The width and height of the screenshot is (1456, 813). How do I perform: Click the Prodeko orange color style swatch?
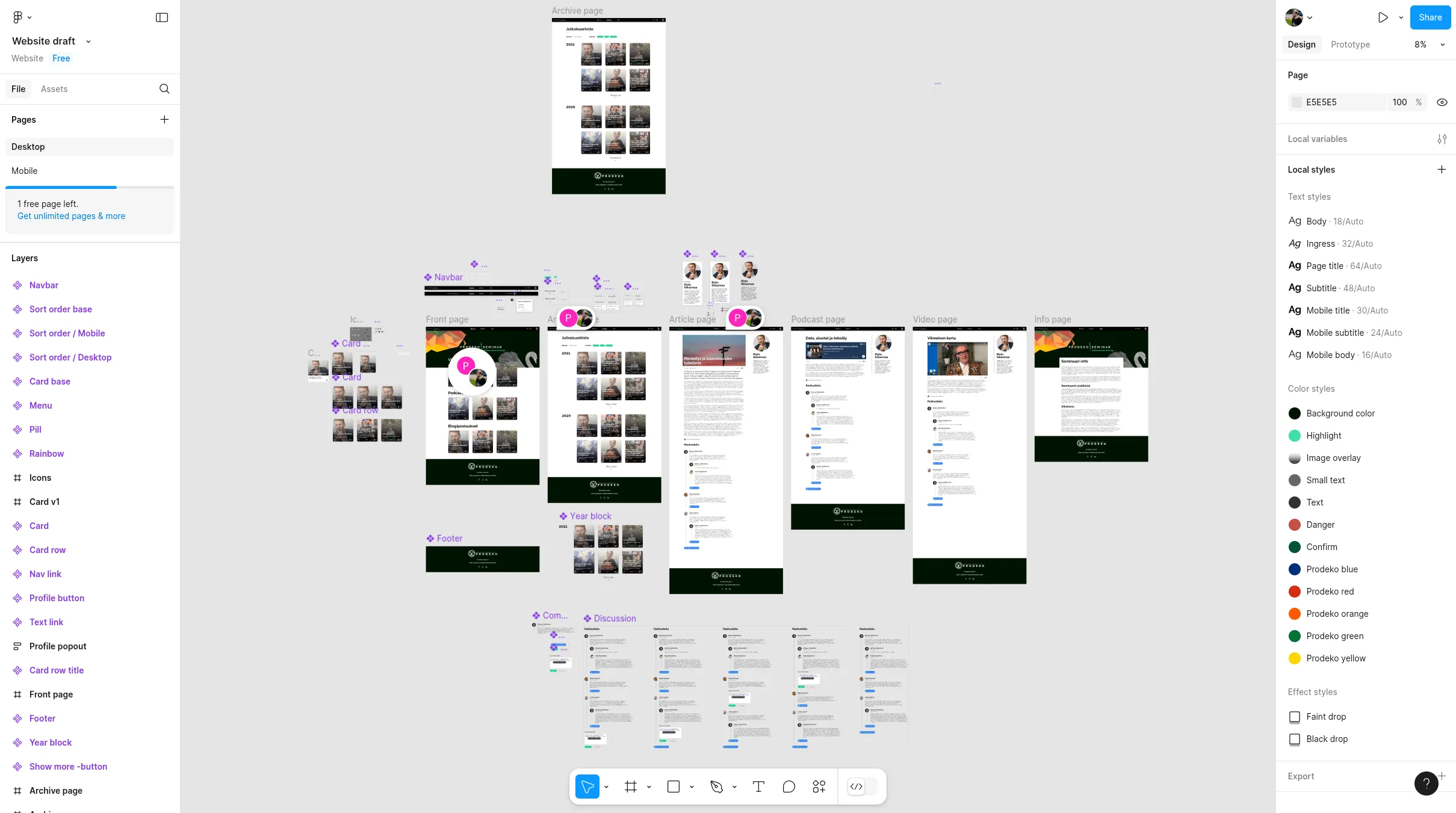pos(1294,614)
